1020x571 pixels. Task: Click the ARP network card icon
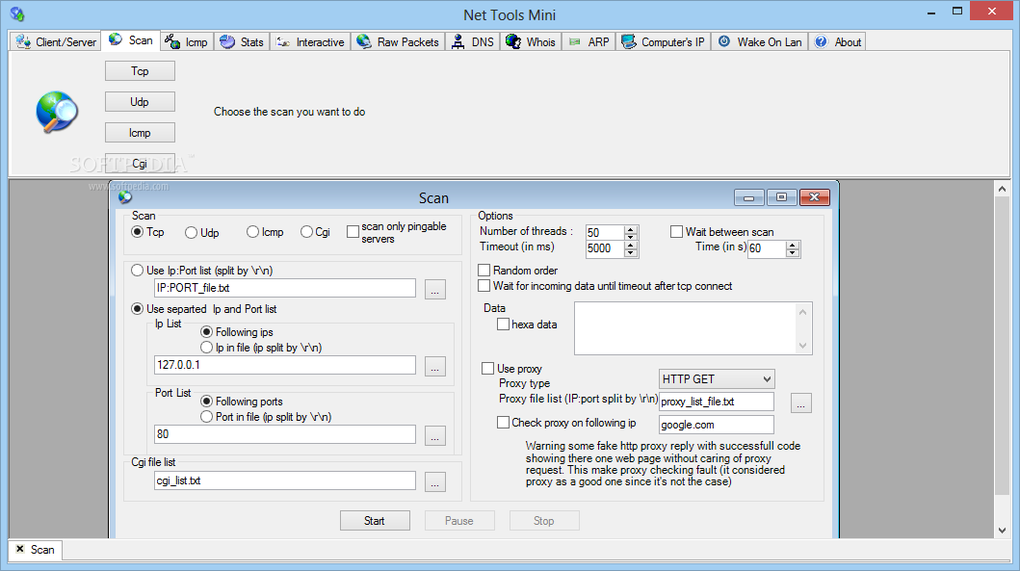(x=574, y=42)
